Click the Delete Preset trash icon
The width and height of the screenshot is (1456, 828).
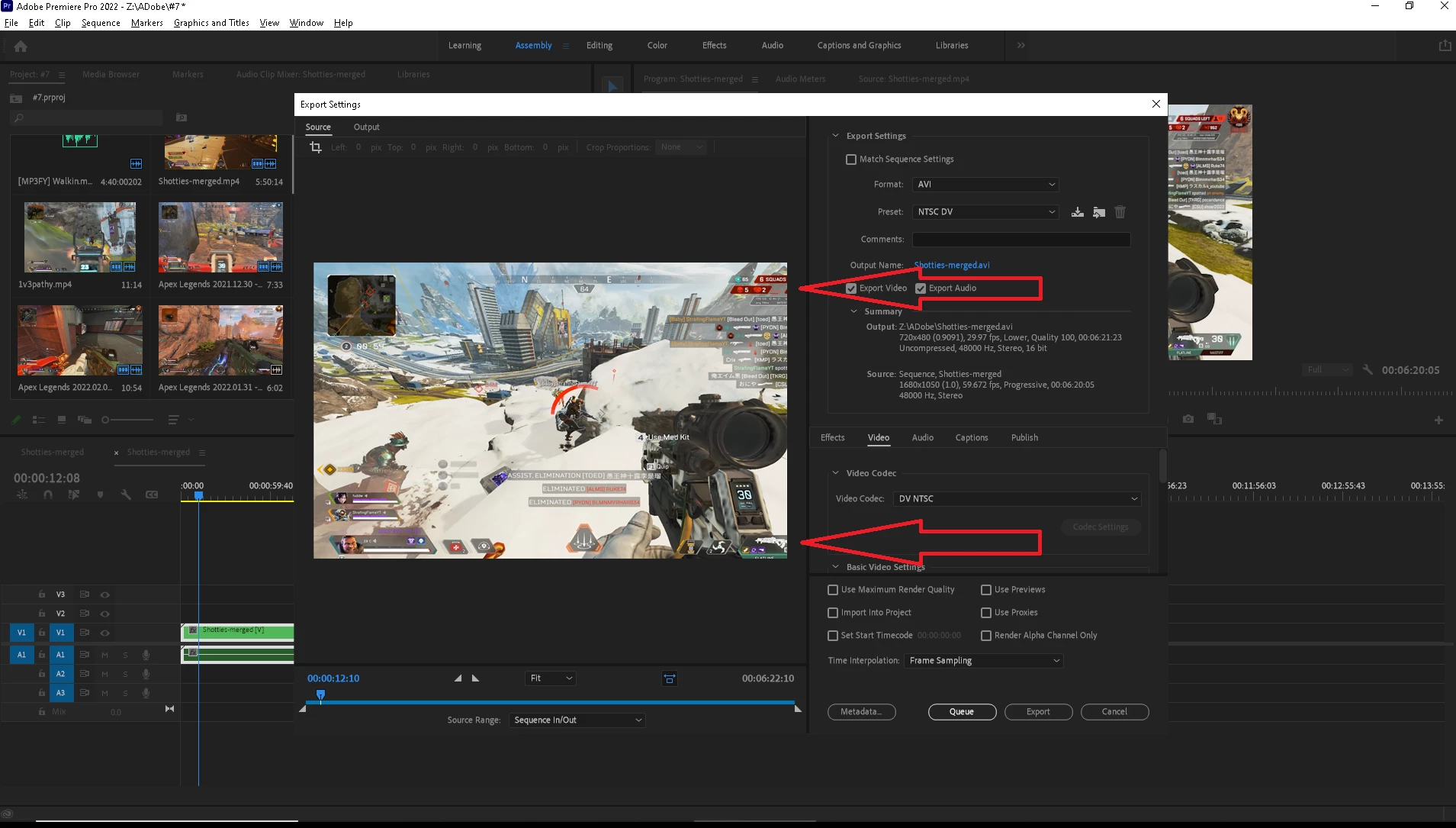pos(1120,212)
